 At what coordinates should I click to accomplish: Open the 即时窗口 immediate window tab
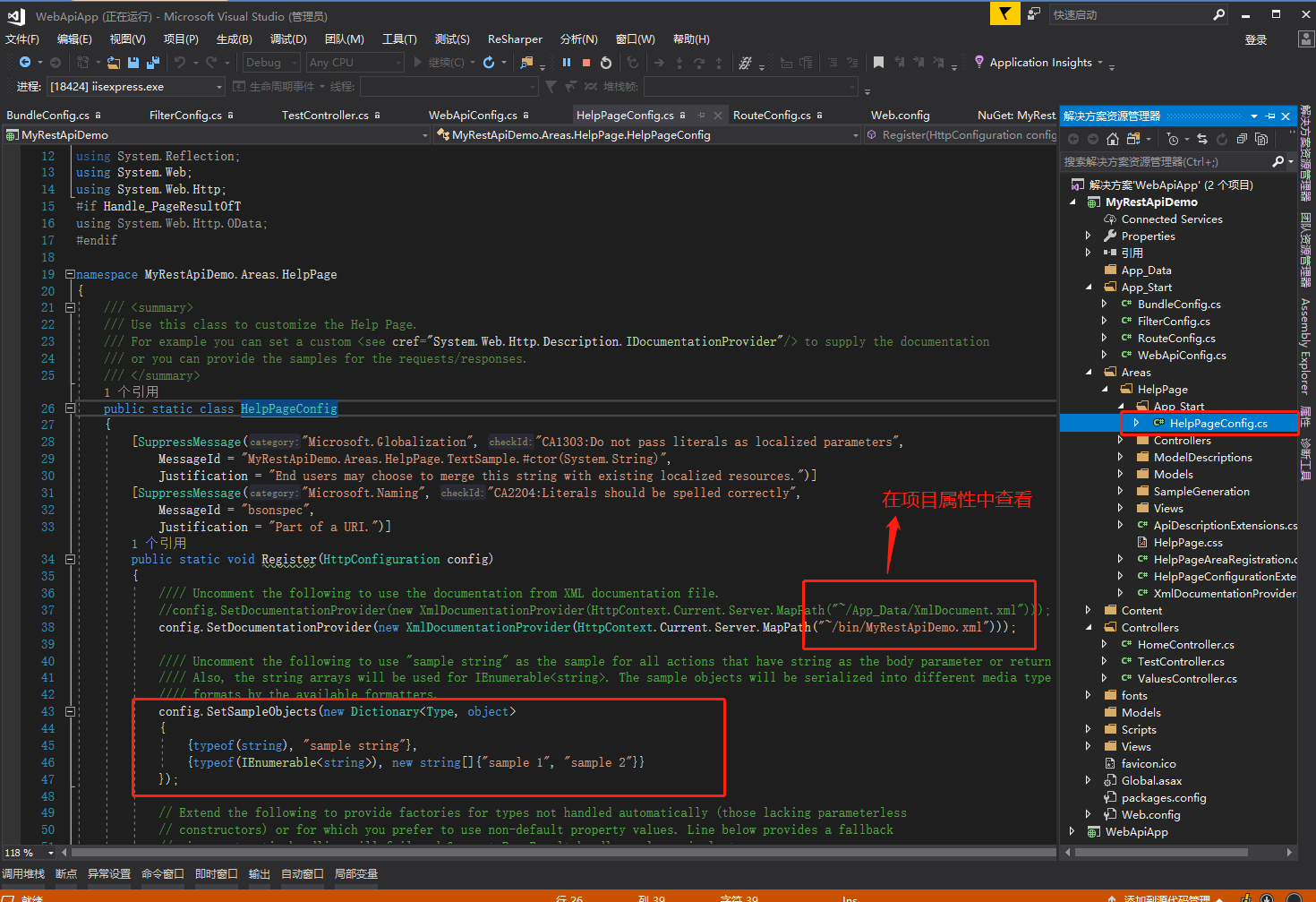coord(216,873)
